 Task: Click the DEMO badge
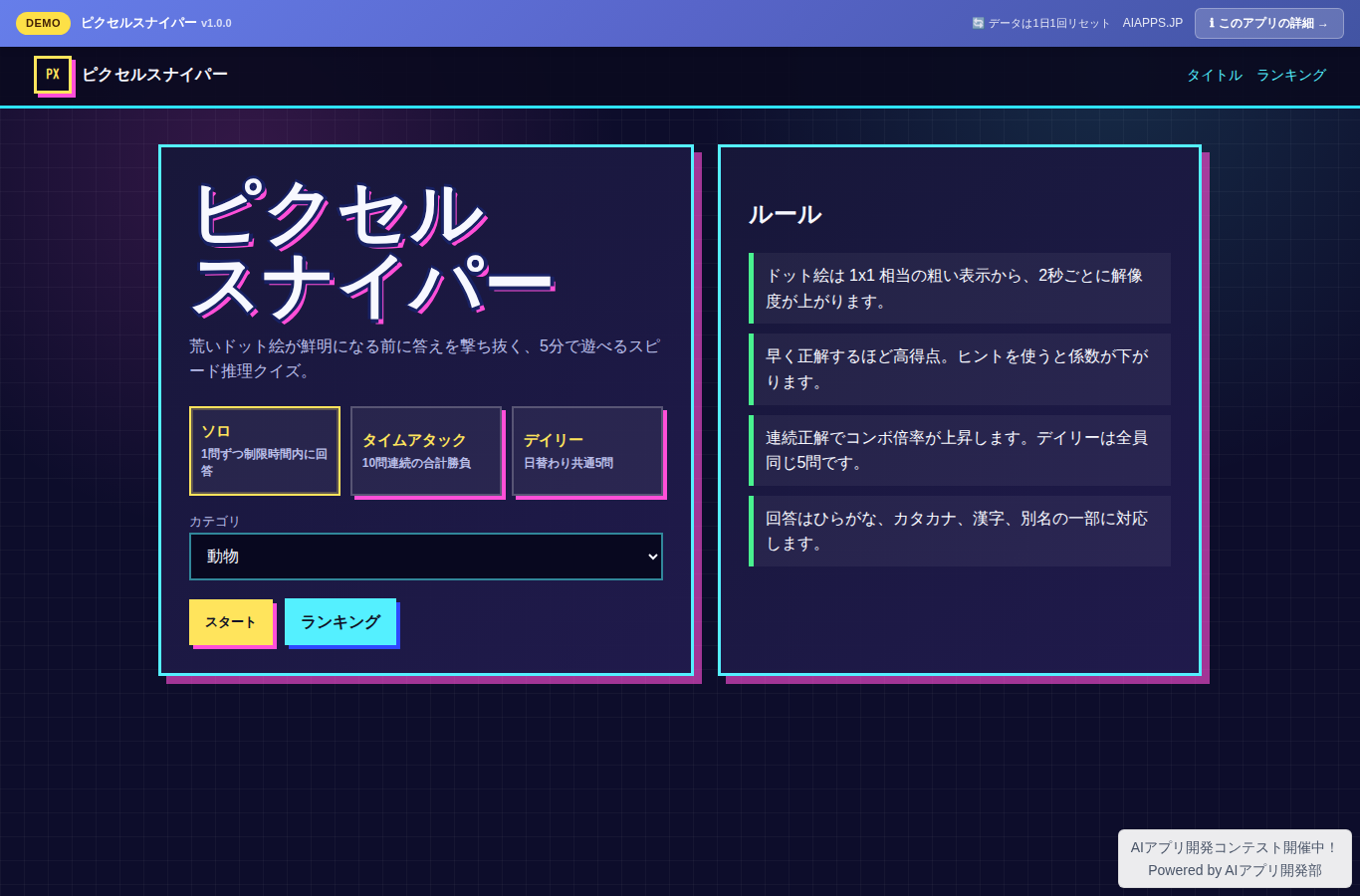click(43, 23)
